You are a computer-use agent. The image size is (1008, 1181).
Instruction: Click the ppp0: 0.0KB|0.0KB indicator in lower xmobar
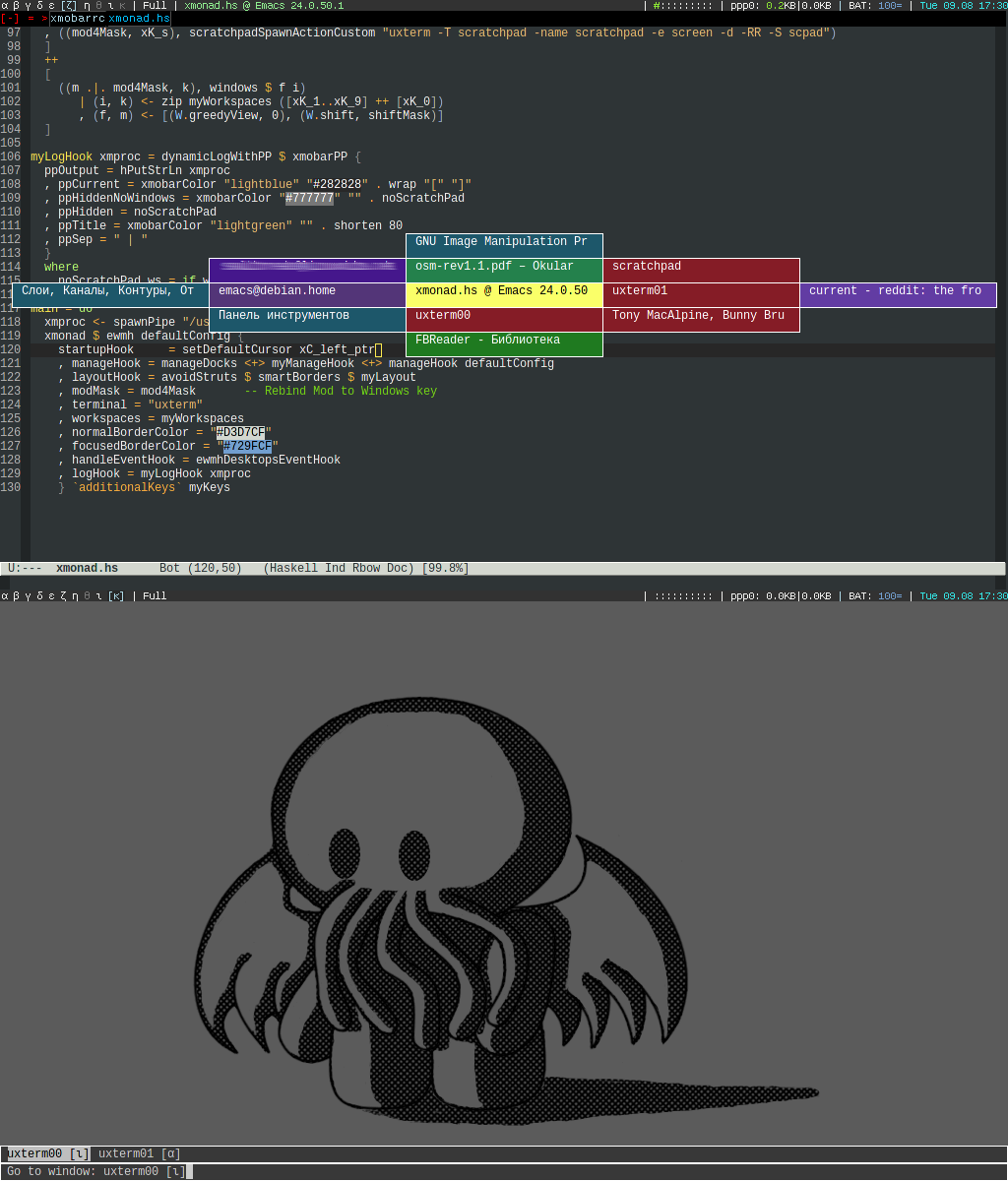[781, 595]
